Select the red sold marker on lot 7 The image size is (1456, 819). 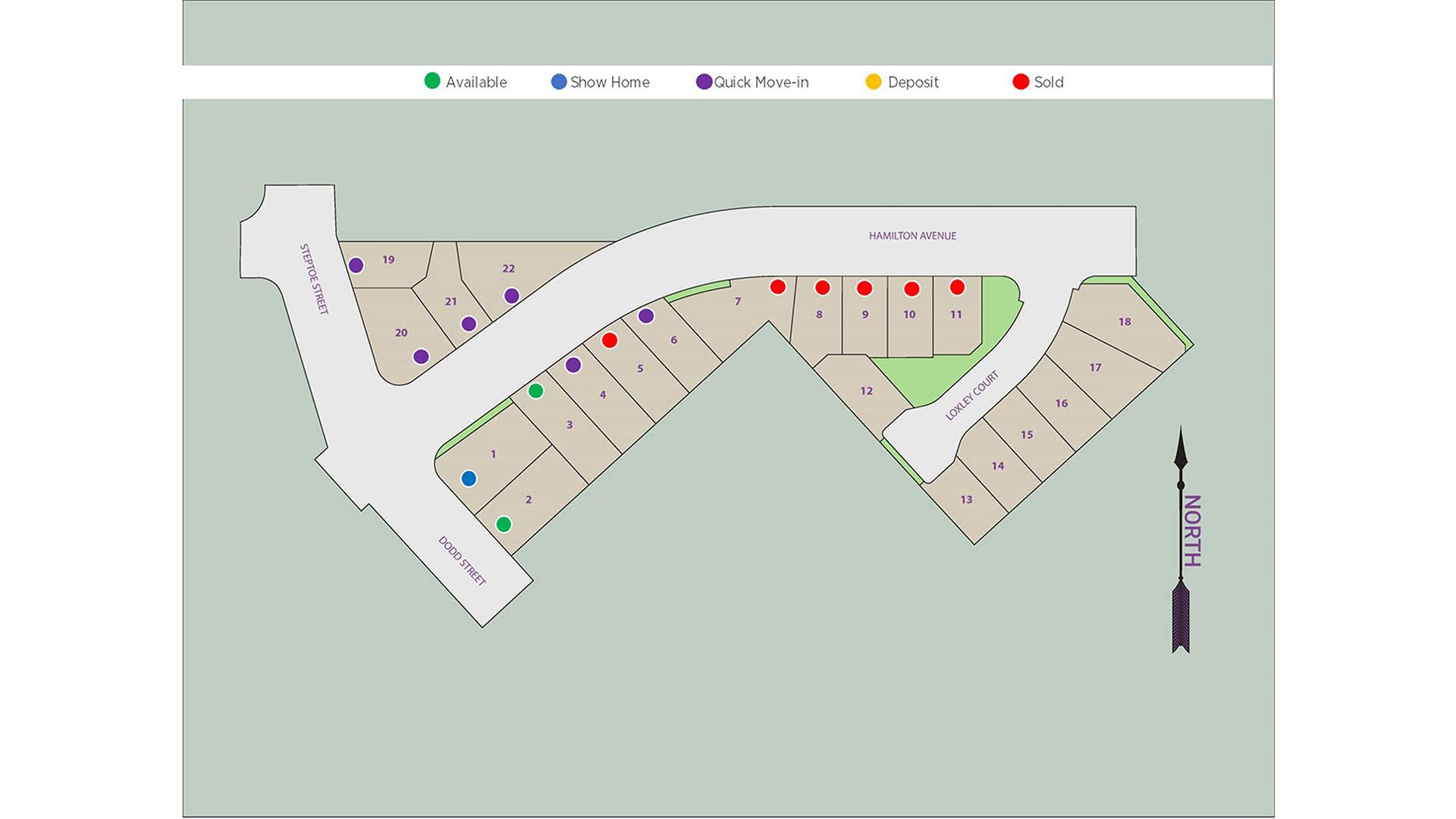(777, 287)
